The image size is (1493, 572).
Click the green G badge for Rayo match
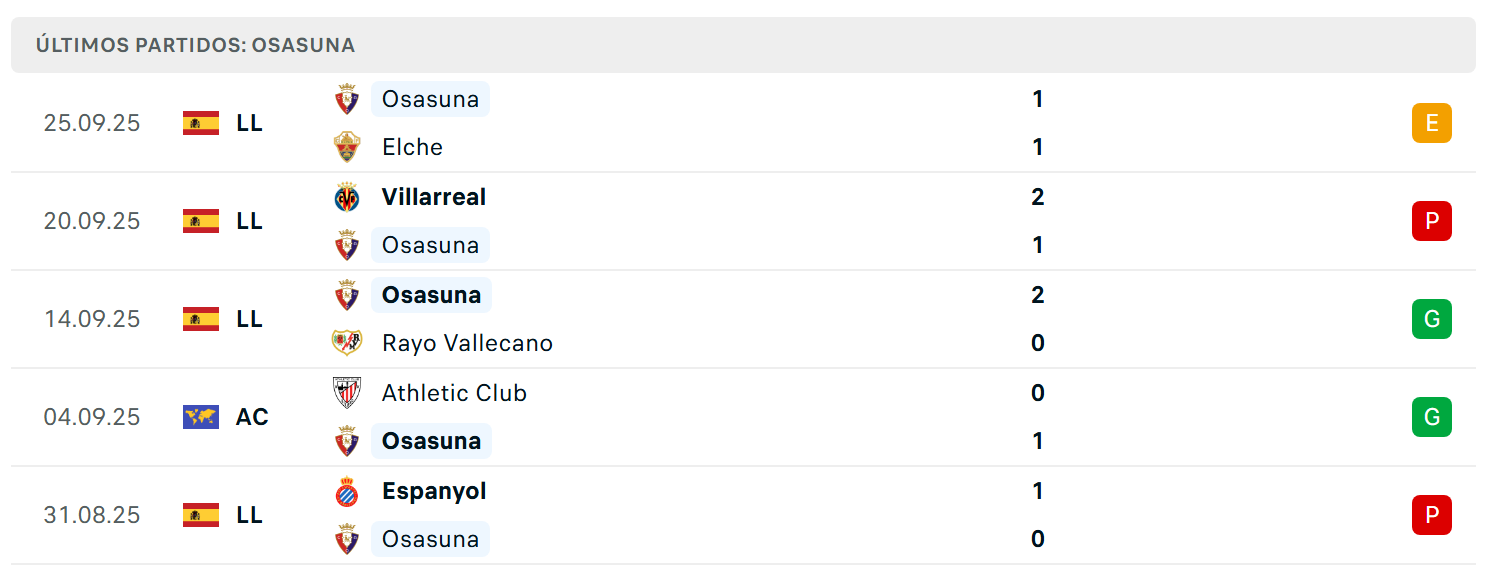(x=1431, y=319)
